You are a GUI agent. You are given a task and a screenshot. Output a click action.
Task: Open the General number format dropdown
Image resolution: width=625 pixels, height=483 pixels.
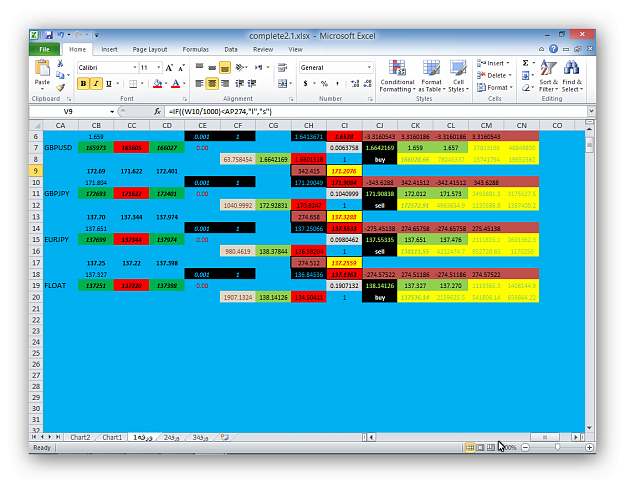point(369,67)
